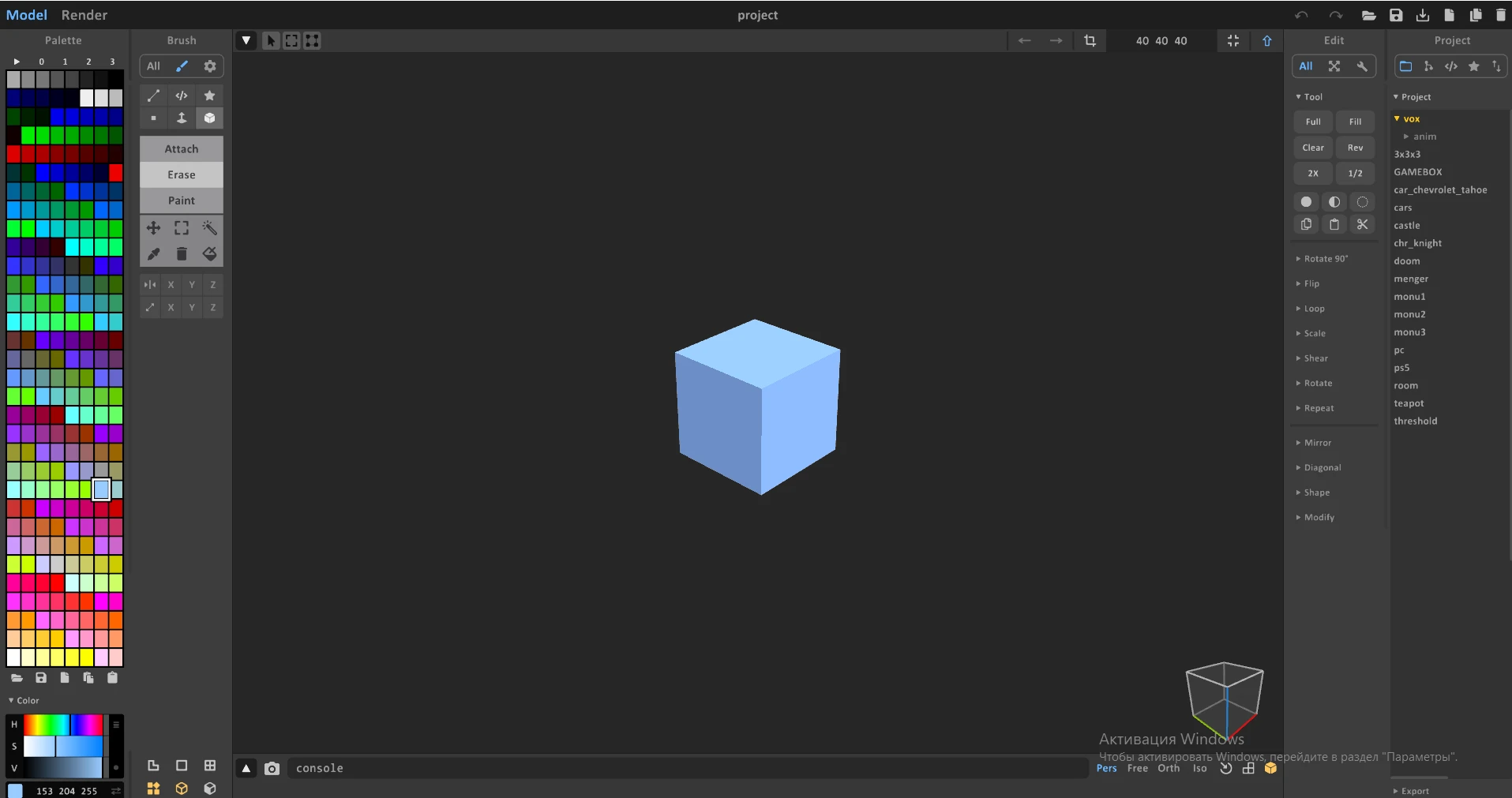Click the filled circle icon in Edit tools

tap(1306, 202)
